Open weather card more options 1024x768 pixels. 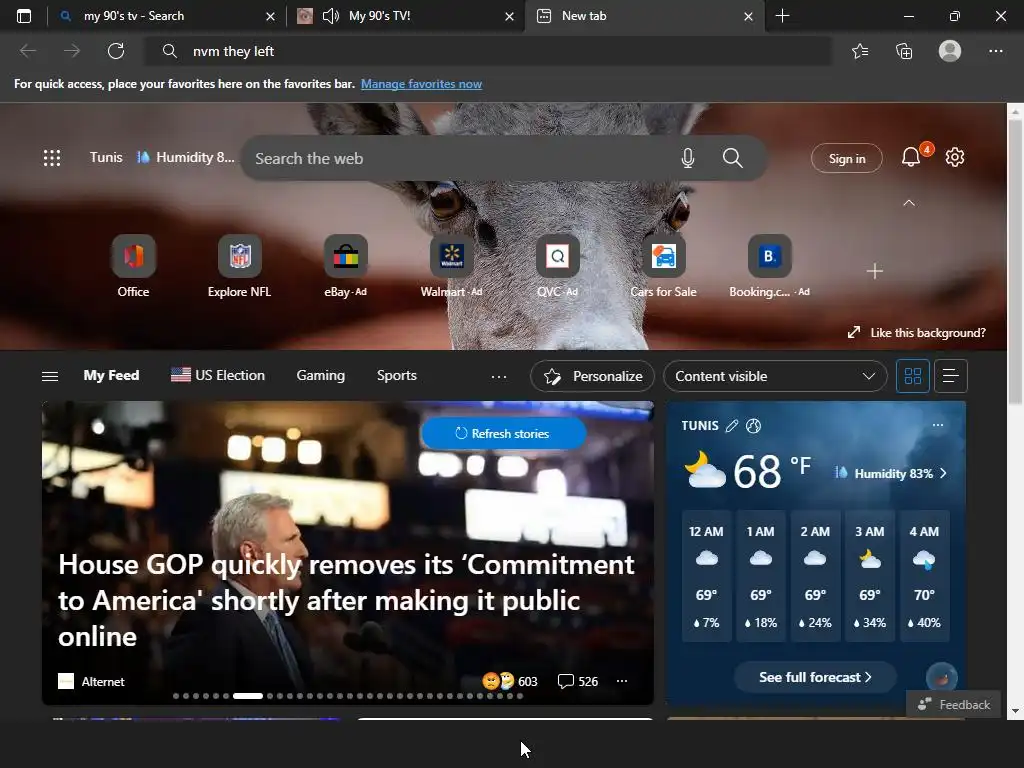[938, 425]
